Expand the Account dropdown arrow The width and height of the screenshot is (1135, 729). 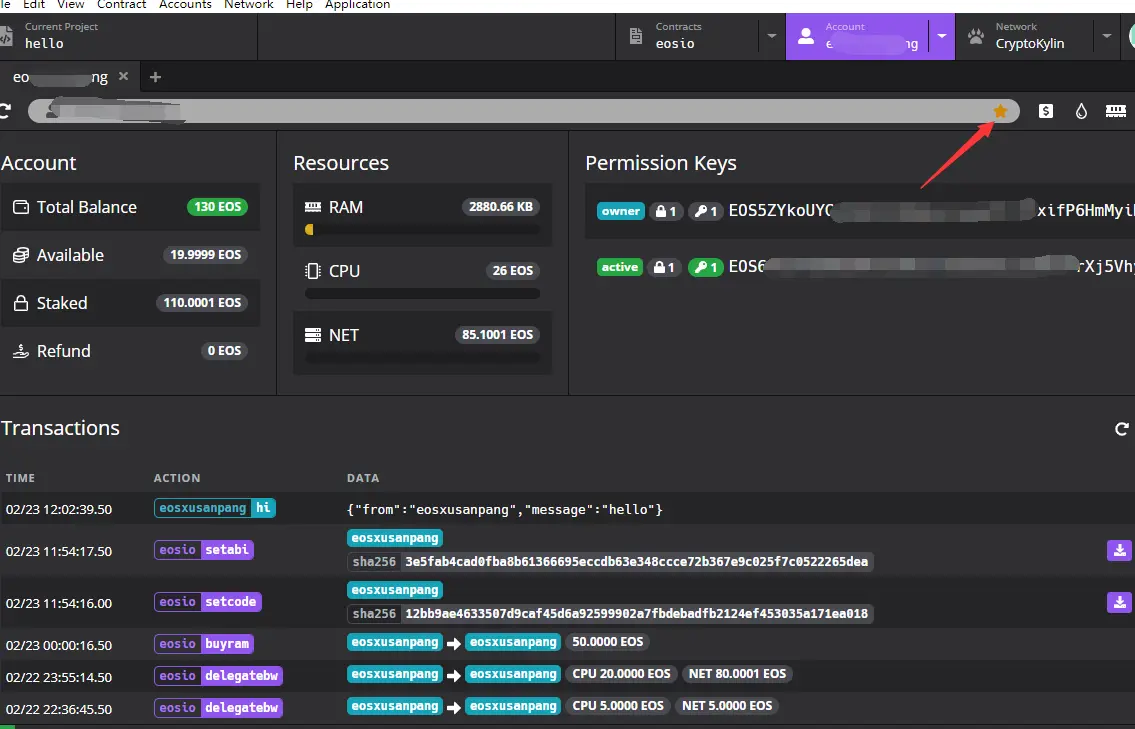(x=942, y=35)
